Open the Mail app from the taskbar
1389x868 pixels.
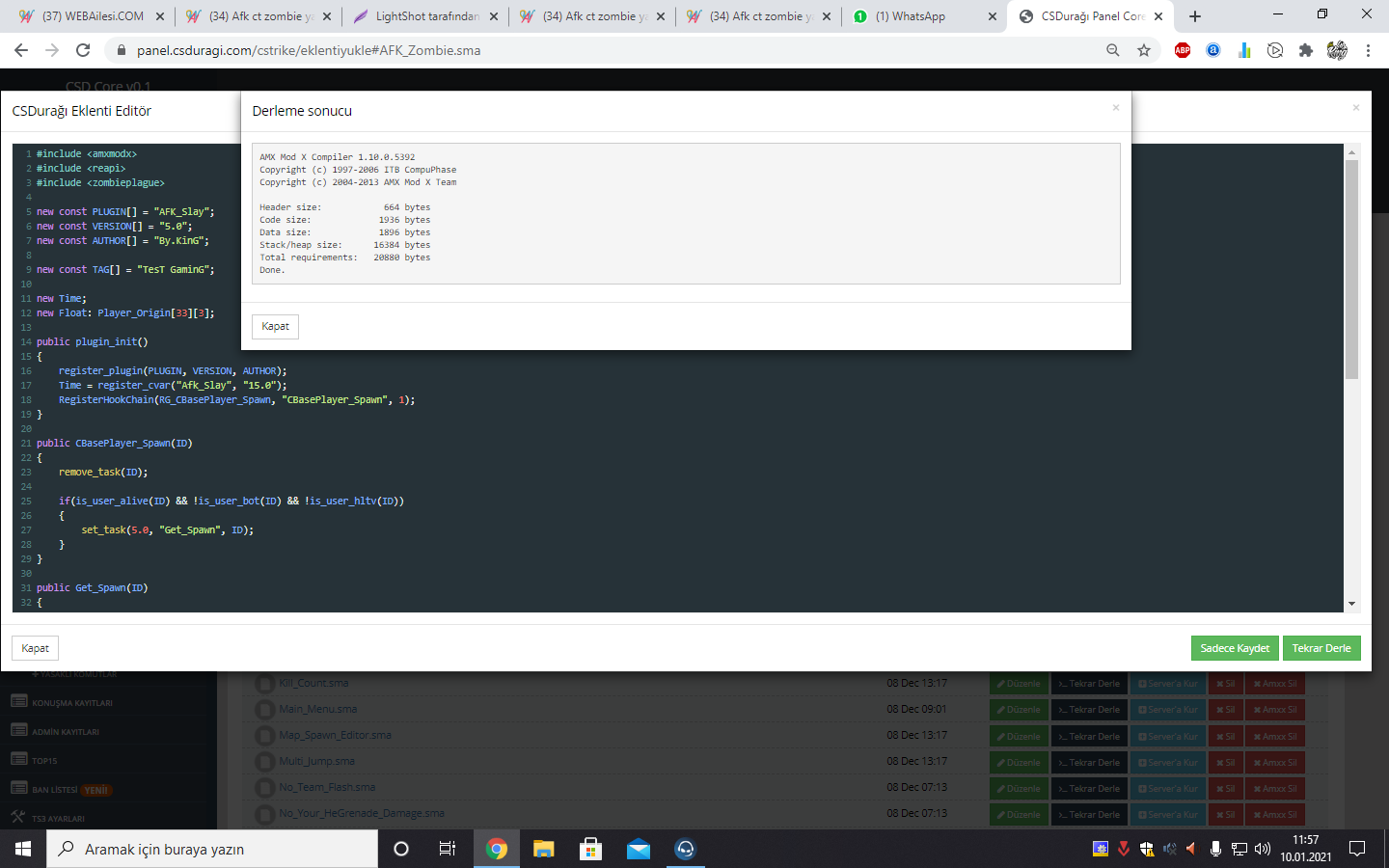point(638,849)
